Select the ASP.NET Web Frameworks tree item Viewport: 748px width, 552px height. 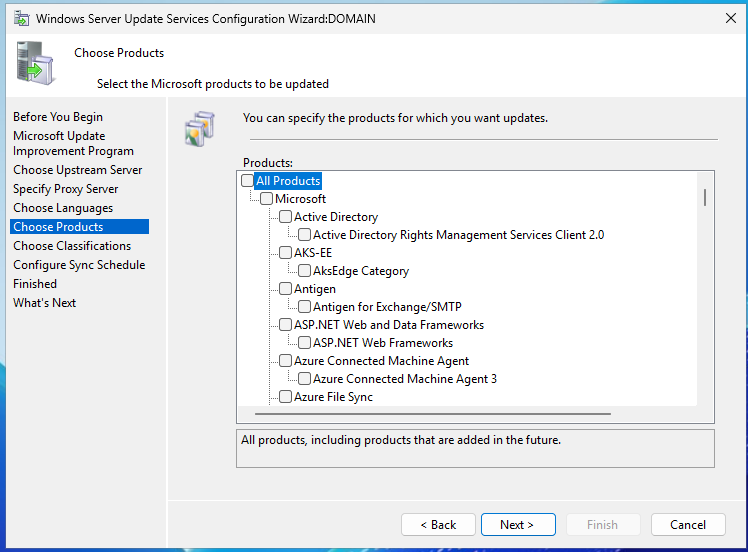[x=382, y=343]
